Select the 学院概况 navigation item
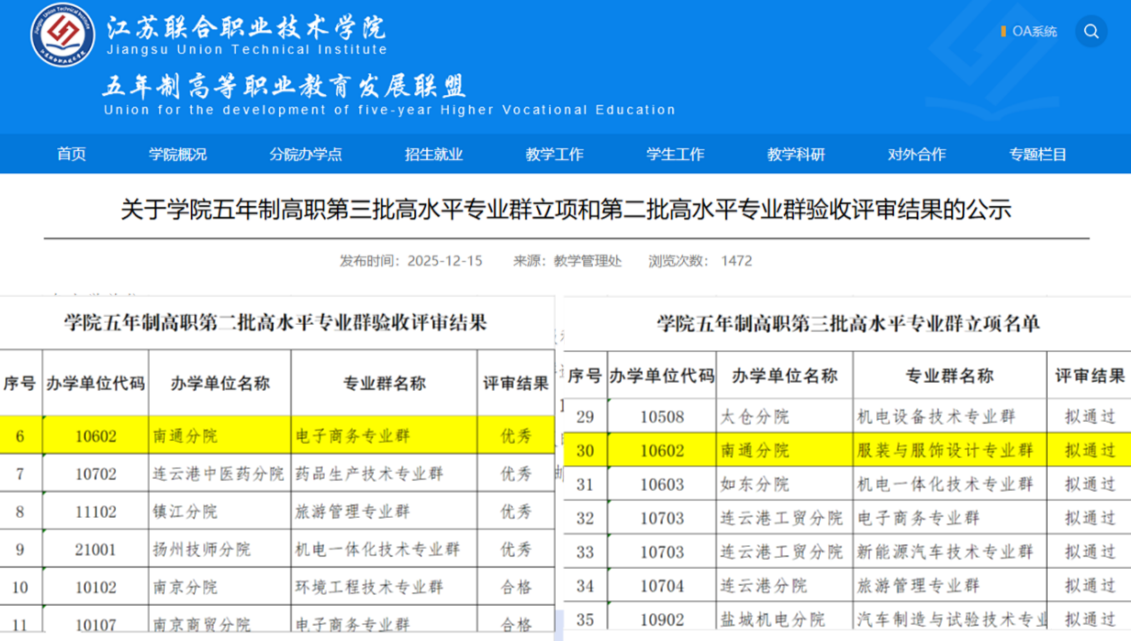 (178, 154)
